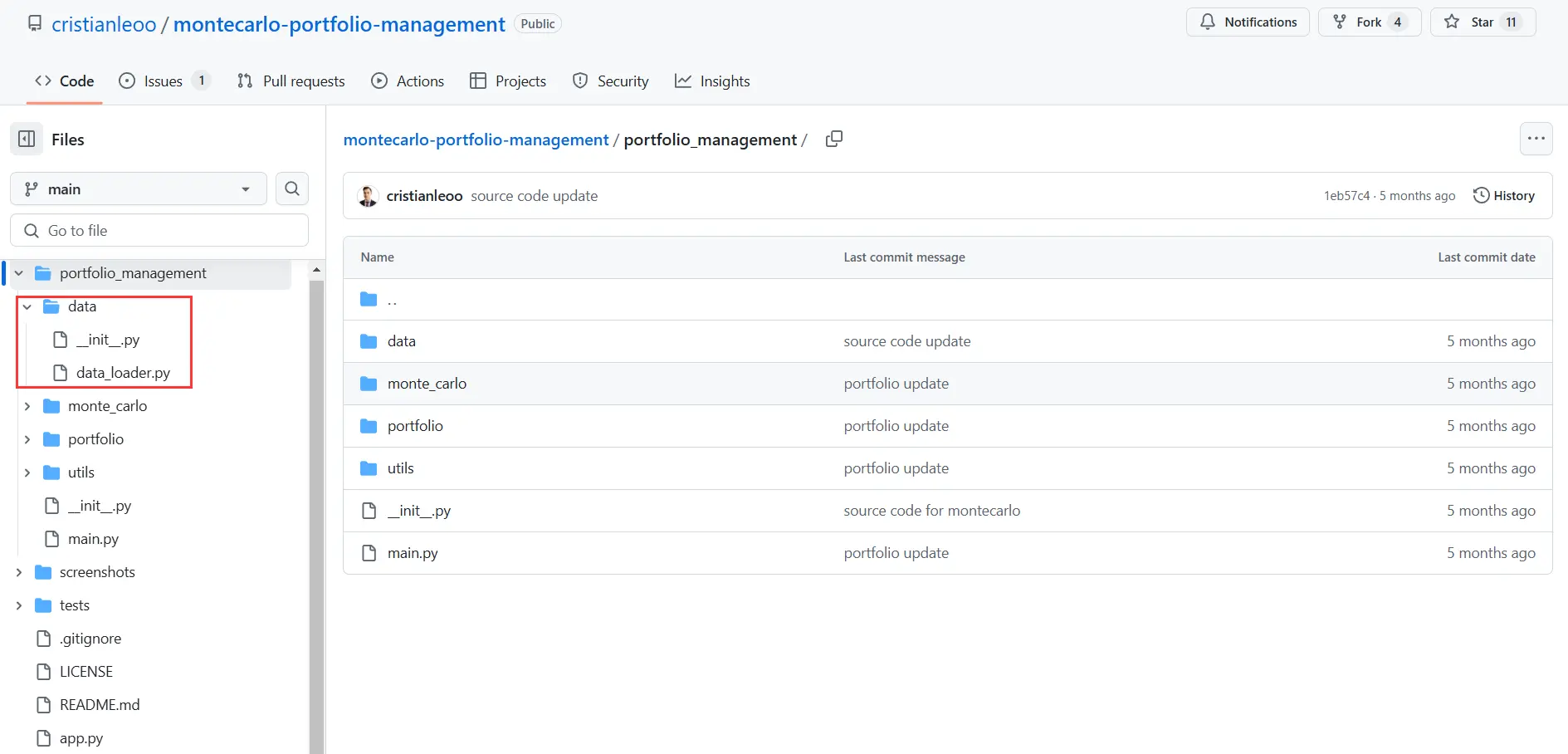Open the Insights tab
Screen dimensions: 1568x754
(712, 81)
